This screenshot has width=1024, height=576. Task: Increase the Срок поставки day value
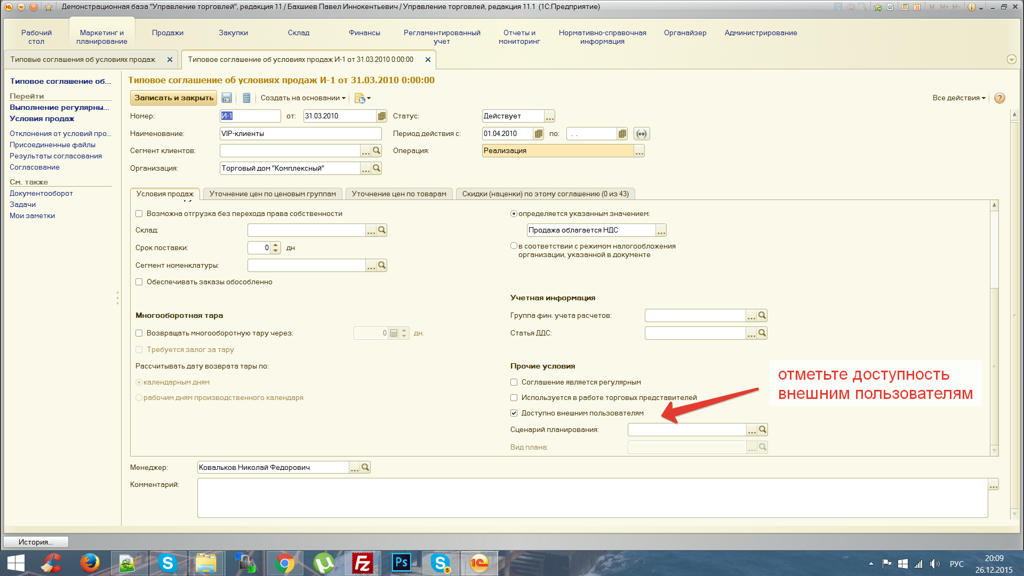[276, 245]
